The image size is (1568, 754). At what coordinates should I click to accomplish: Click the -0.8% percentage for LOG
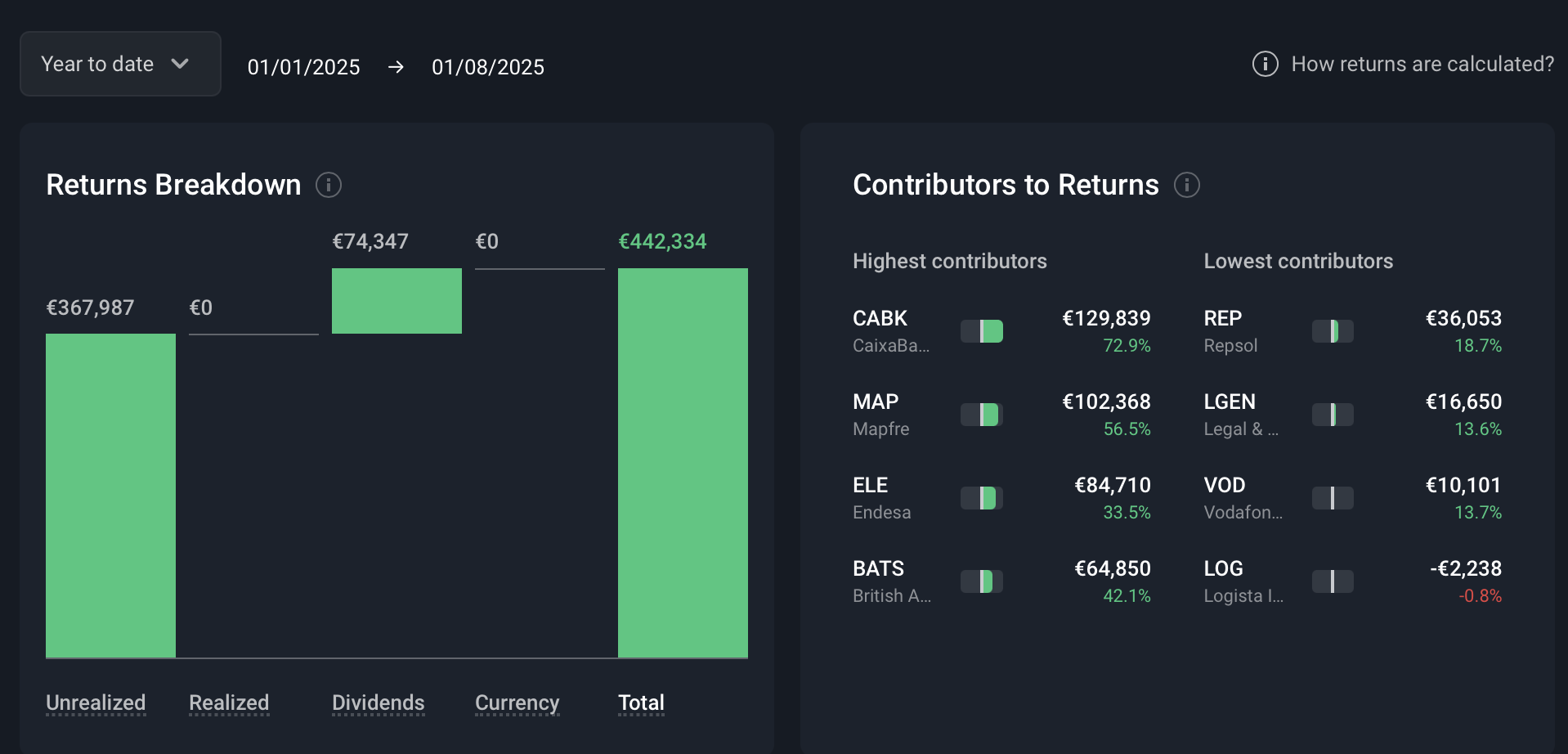[1480, 595]
